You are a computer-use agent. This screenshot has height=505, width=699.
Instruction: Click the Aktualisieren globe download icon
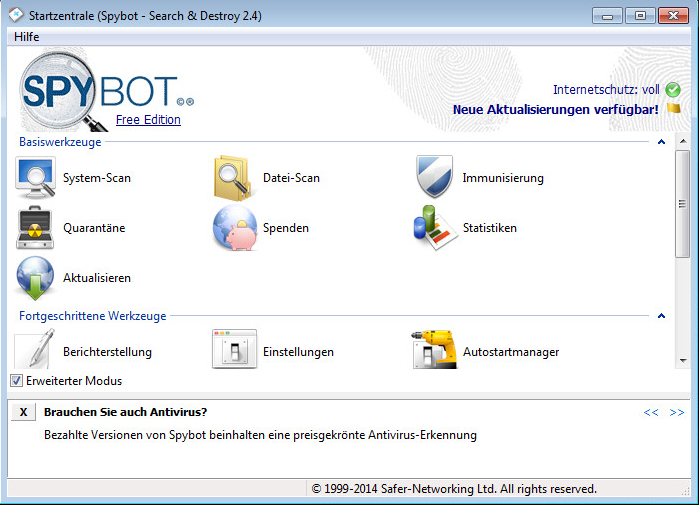click(35, 278)
